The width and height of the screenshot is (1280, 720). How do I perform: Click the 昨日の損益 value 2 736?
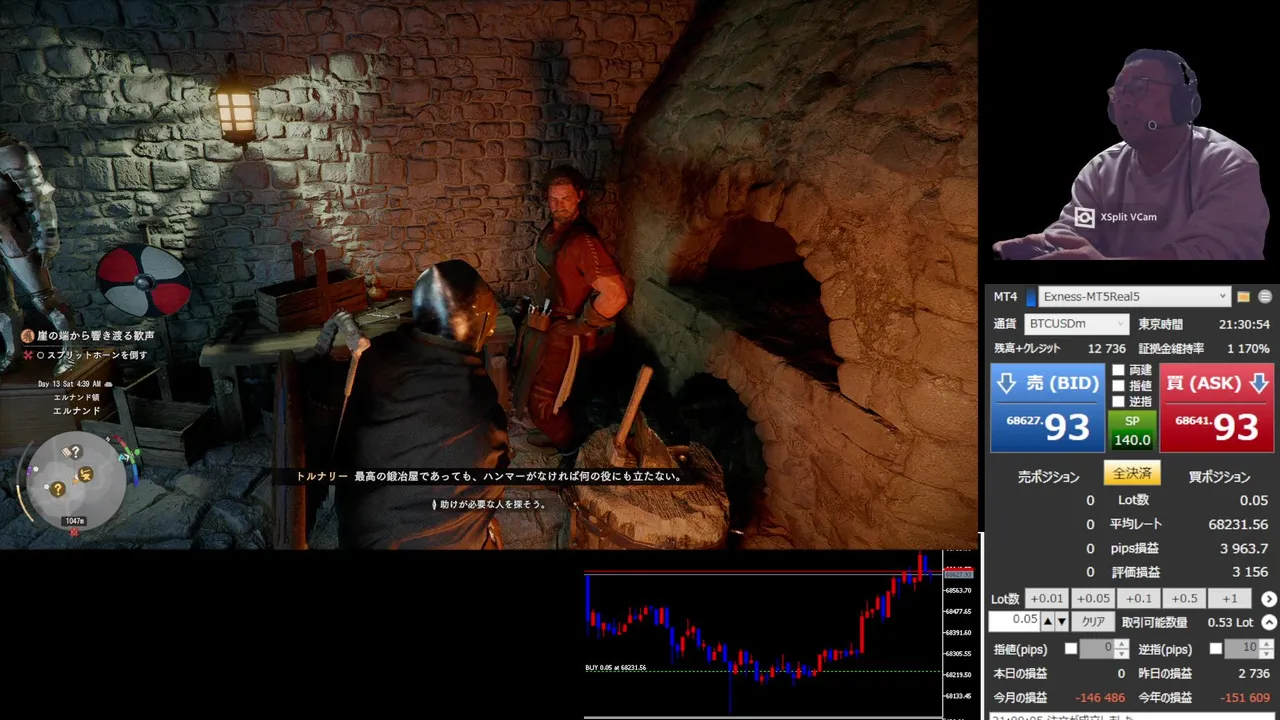coord(1254,674)
